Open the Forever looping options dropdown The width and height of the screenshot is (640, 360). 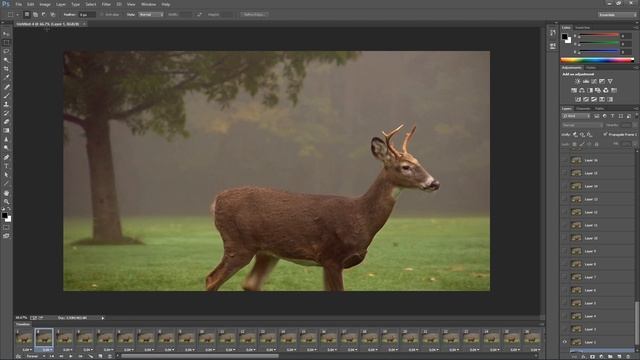35,356
